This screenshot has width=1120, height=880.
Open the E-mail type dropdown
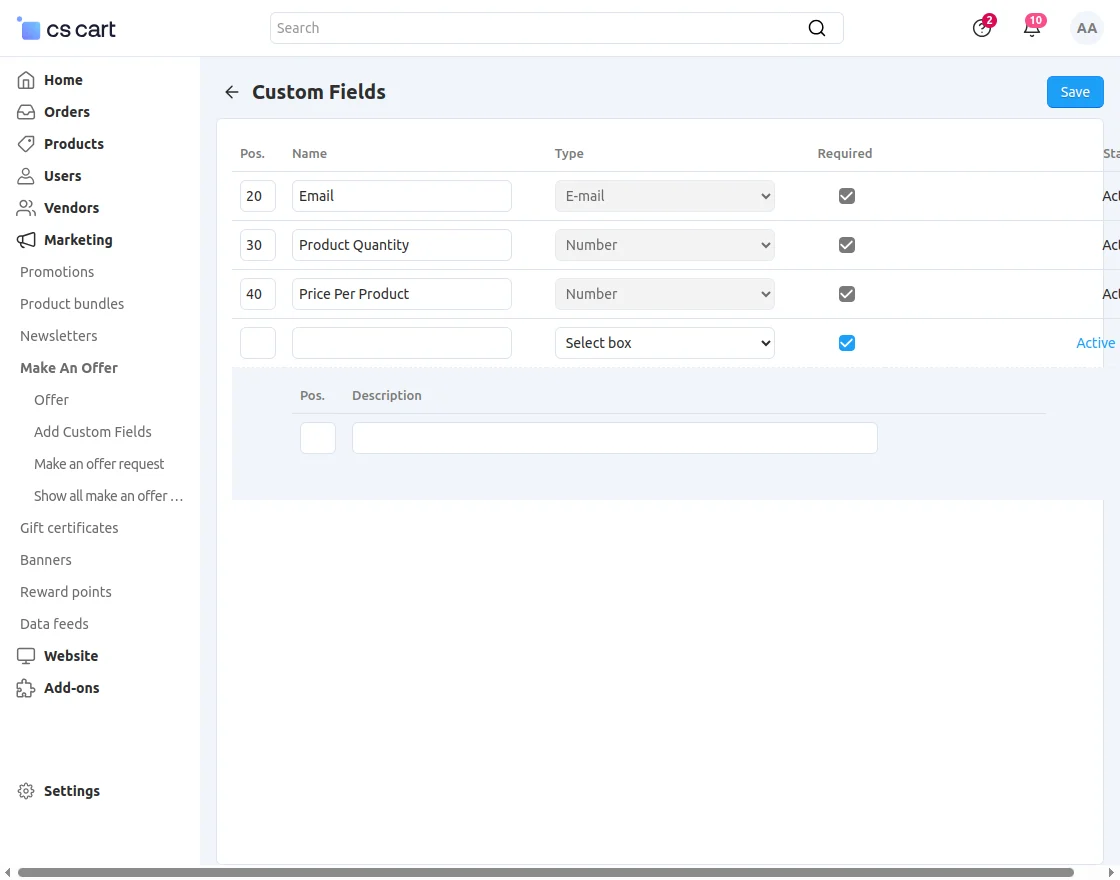[x=664, y=196]
